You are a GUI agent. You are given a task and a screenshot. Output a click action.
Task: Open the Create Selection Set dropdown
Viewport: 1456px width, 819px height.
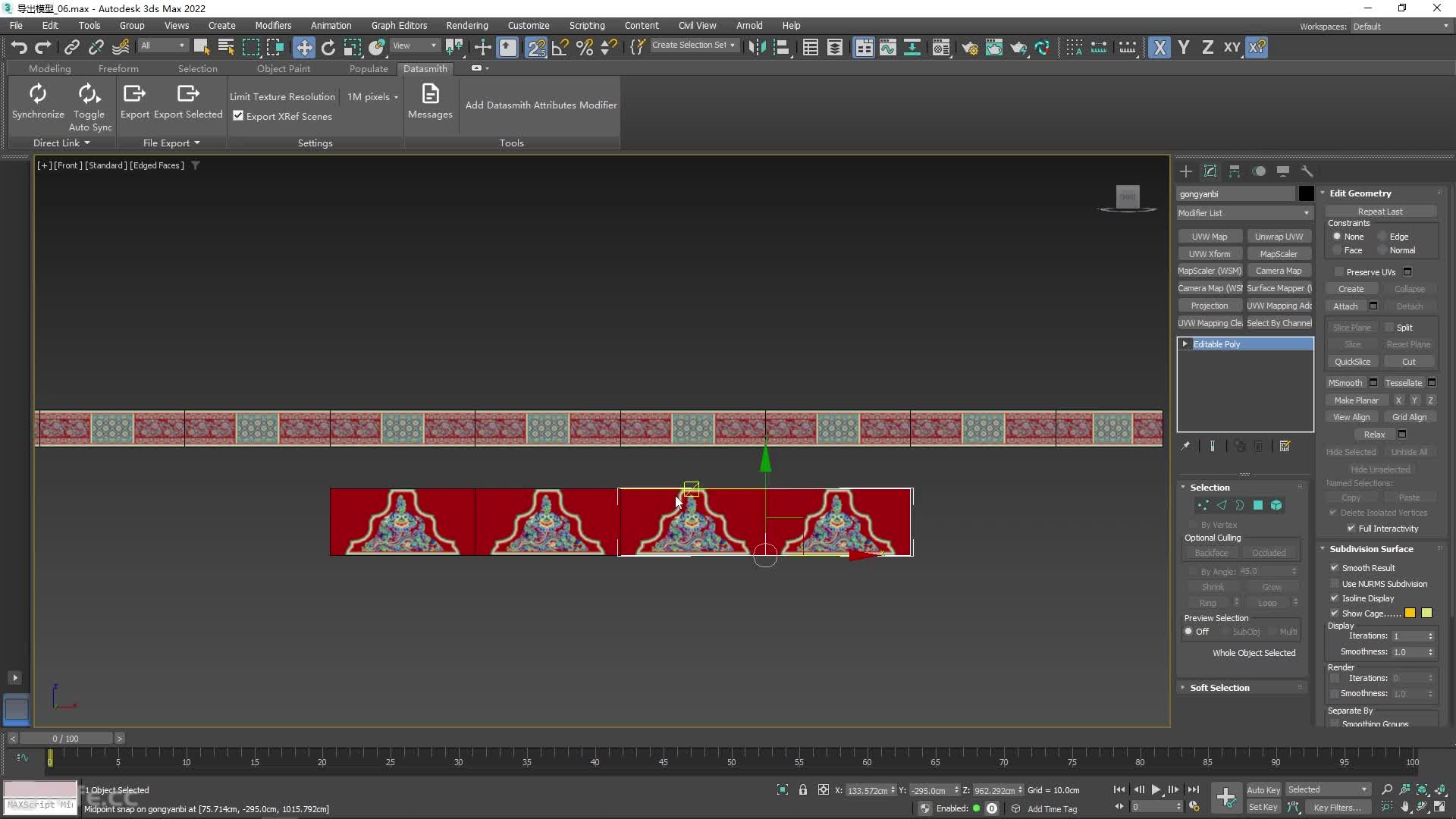693,45
